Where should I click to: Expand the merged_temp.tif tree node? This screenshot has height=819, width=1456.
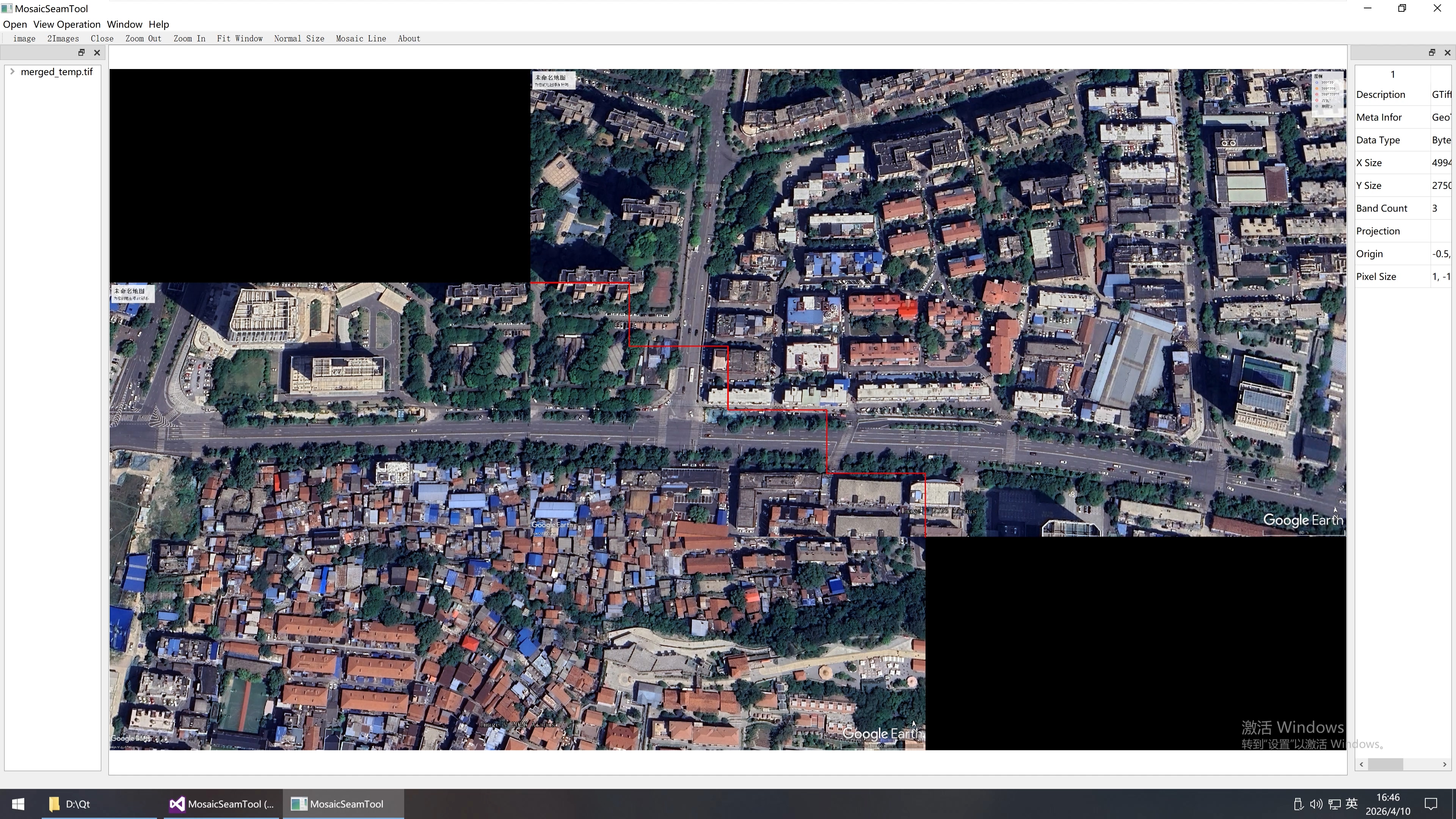click(x=13, y=72)
